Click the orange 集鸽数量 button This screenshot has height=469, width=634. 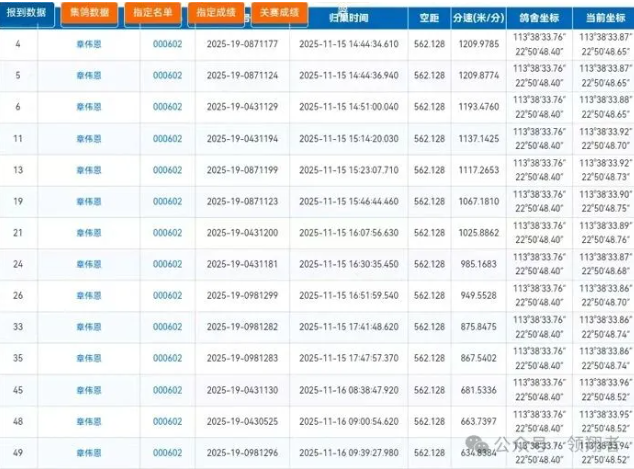coord(91,13)
